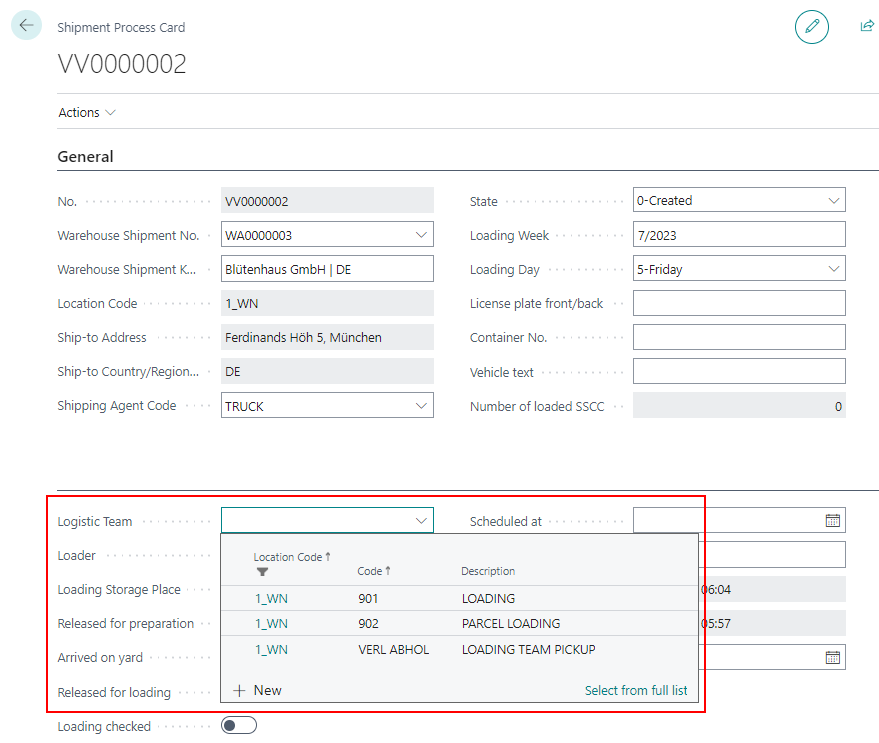Click the plus New icon in dropdown

[x=239, y=690]
